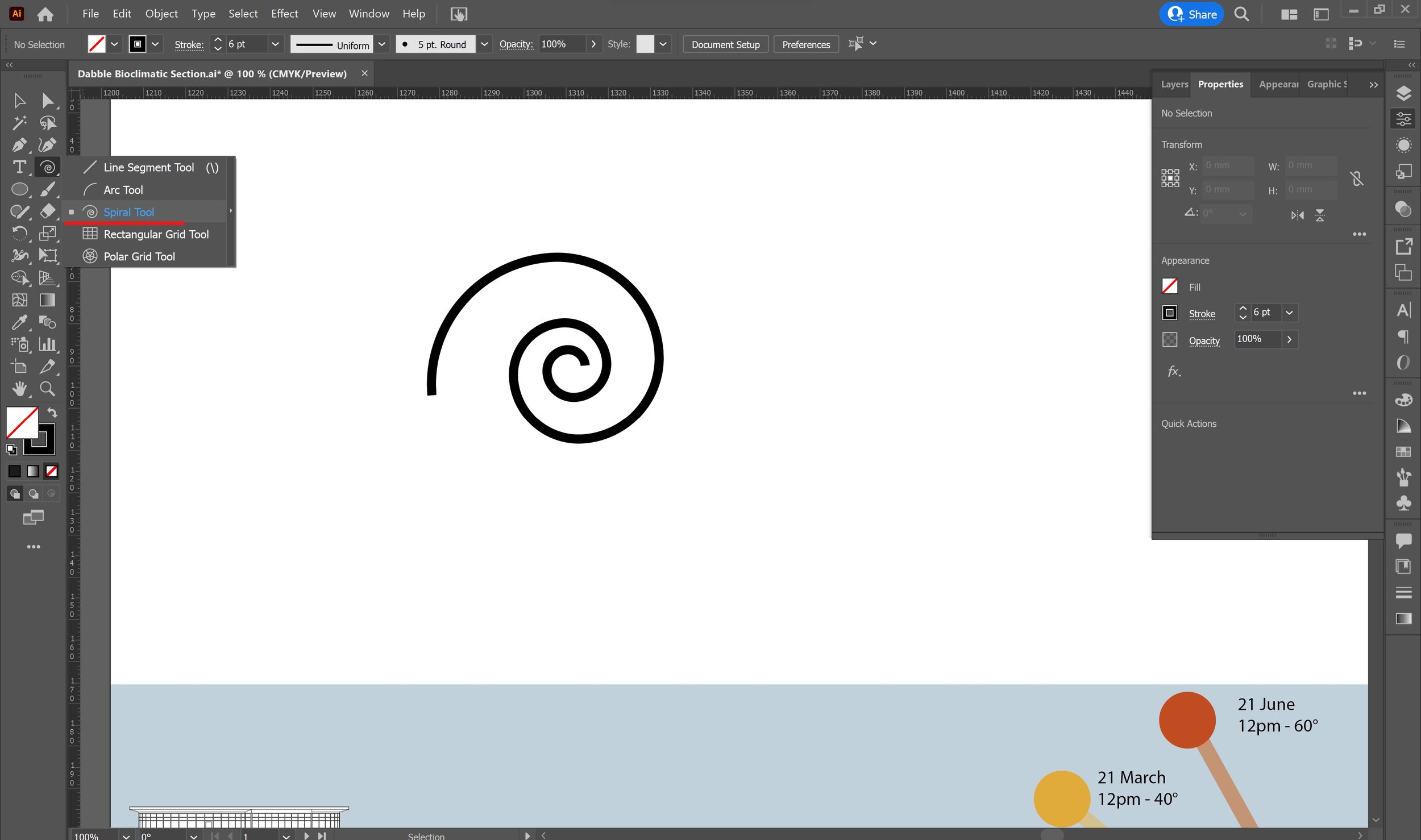Pick the Eraser tool

pos(48,211)
